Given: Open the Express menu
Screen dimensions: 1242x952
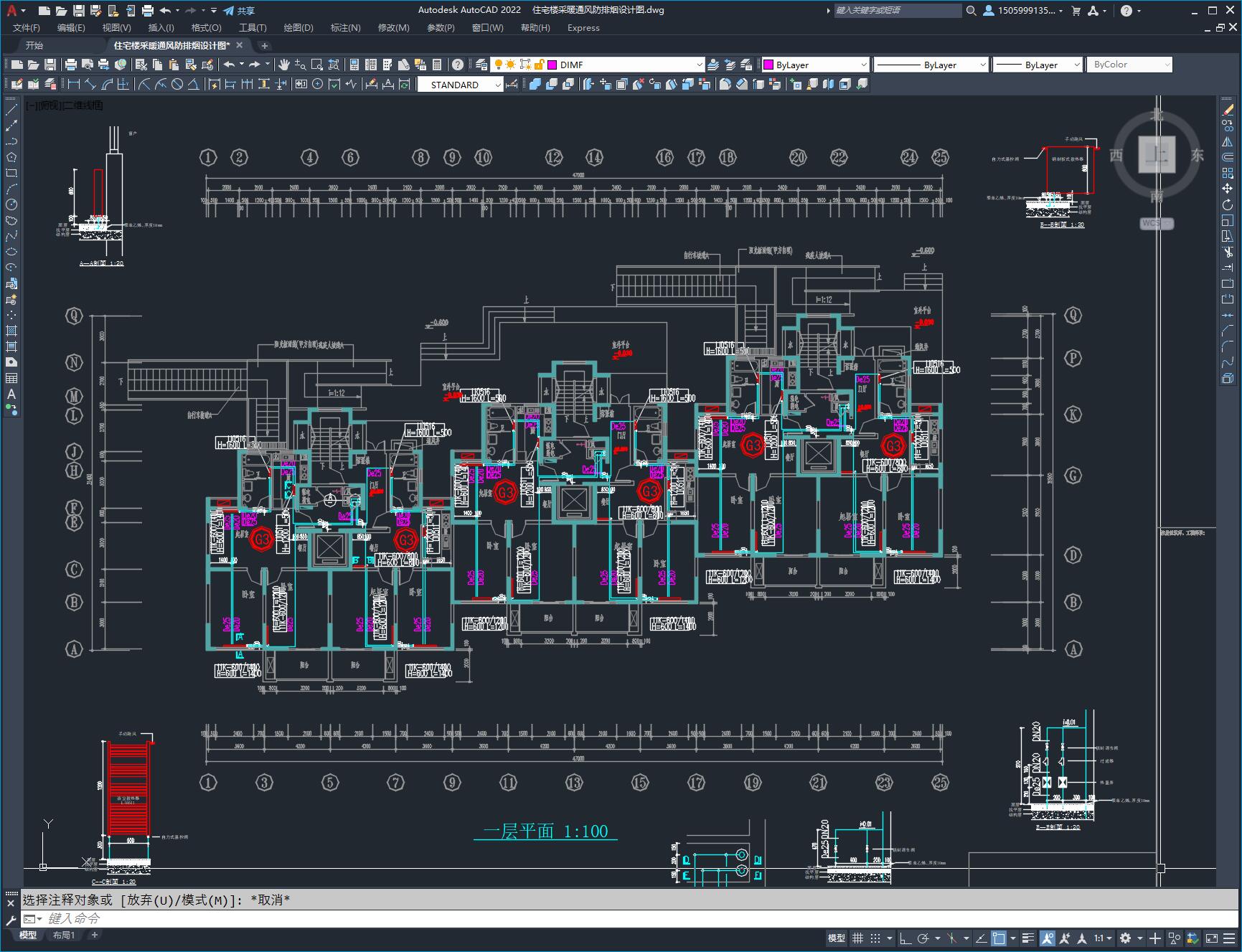Looking at the screenshot, I should click(x=583, y=28).
